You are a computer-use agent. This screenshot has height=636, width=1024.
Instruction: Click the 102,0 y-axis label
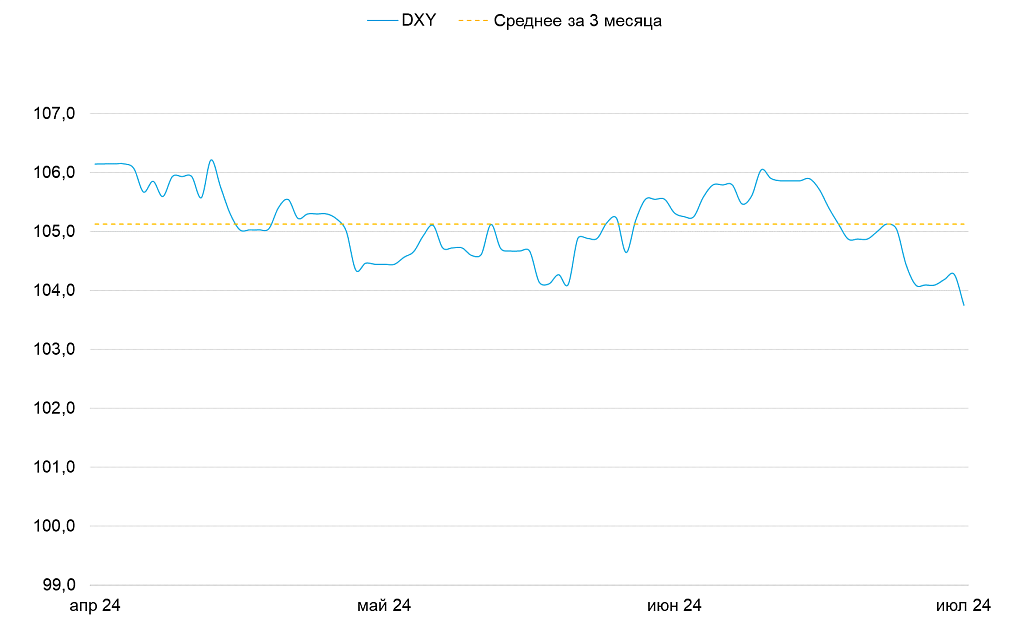click(55, 409)
